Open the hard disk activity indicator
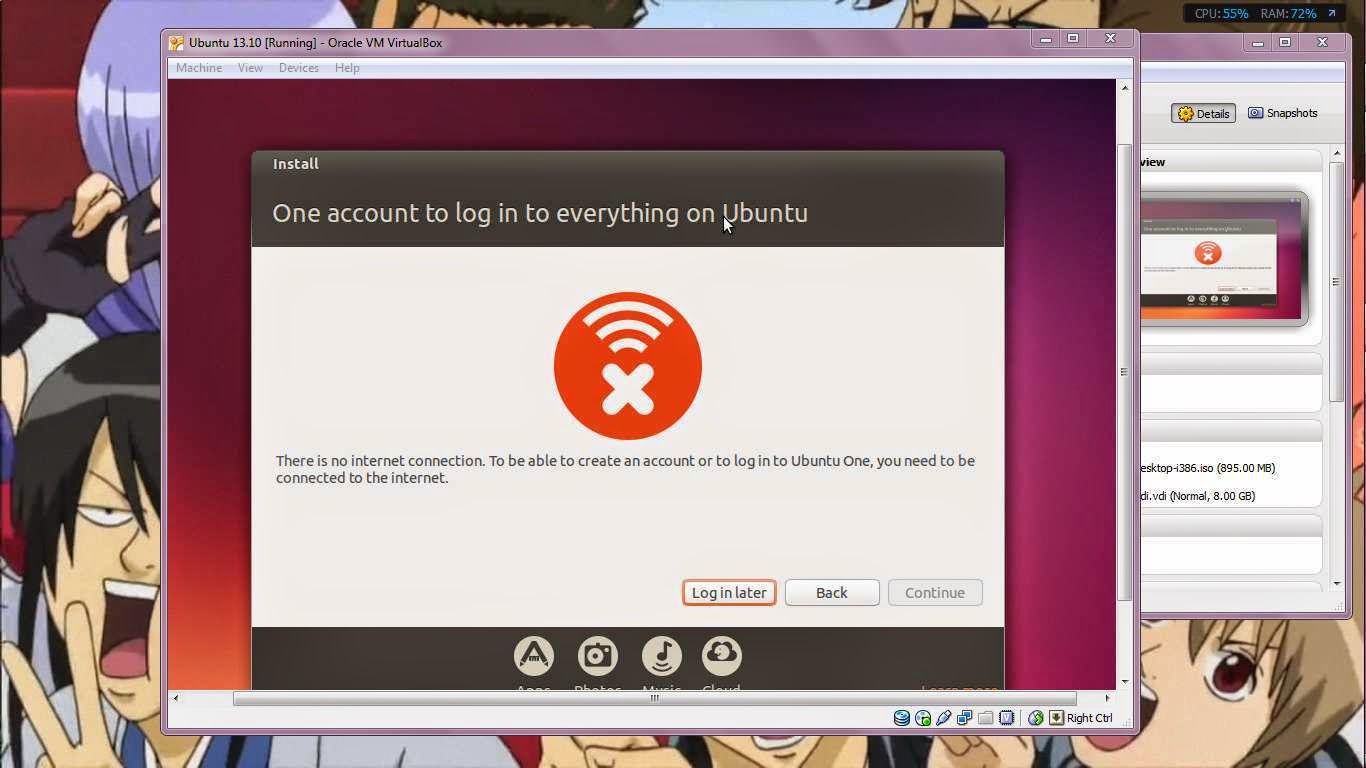Viewport: 1366px width, 768px height. (x=901, y=718)
